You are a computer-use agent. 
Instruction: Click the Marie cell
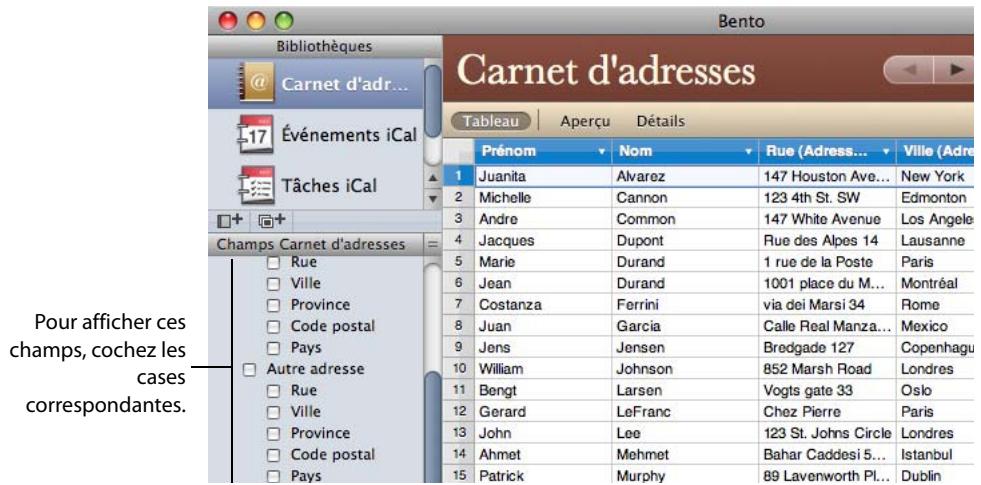click(x=543, y=262)
